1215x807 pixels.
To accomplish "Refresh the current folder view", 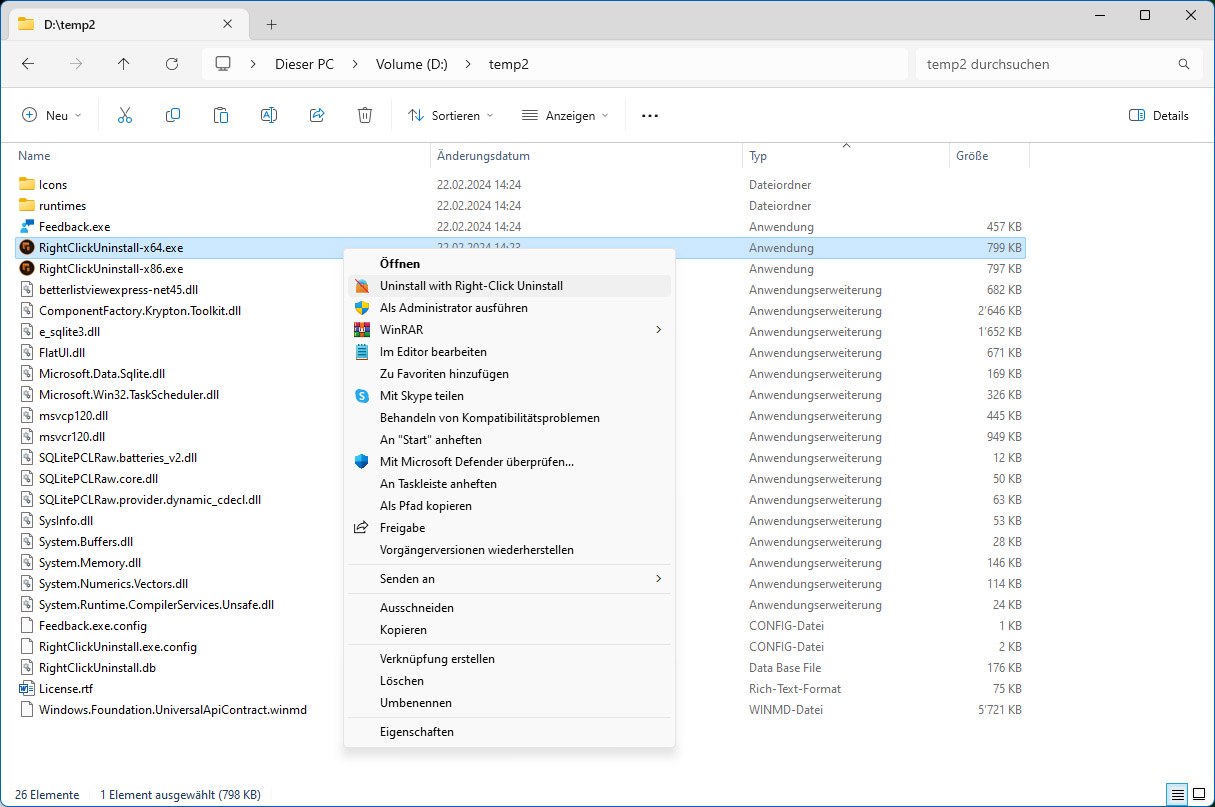I will [x=172, y=64].
